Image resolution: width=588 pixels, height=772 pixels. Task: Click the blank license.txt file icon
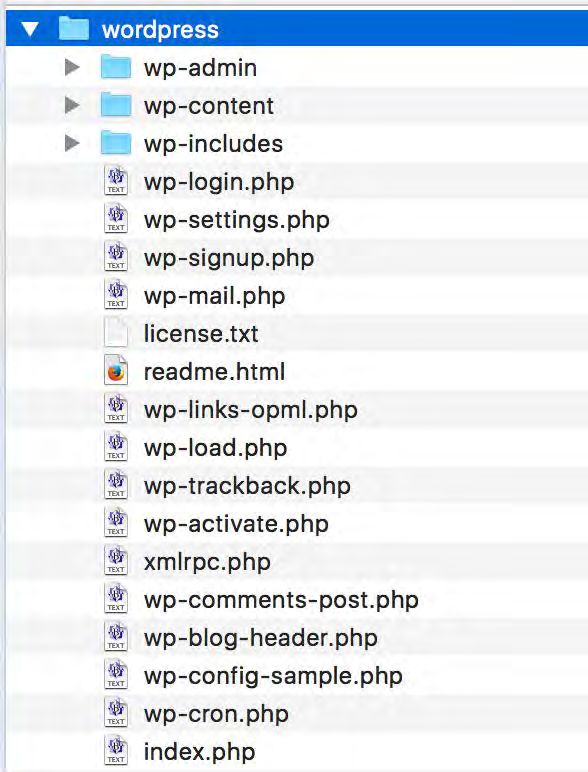tap(116, 333)
